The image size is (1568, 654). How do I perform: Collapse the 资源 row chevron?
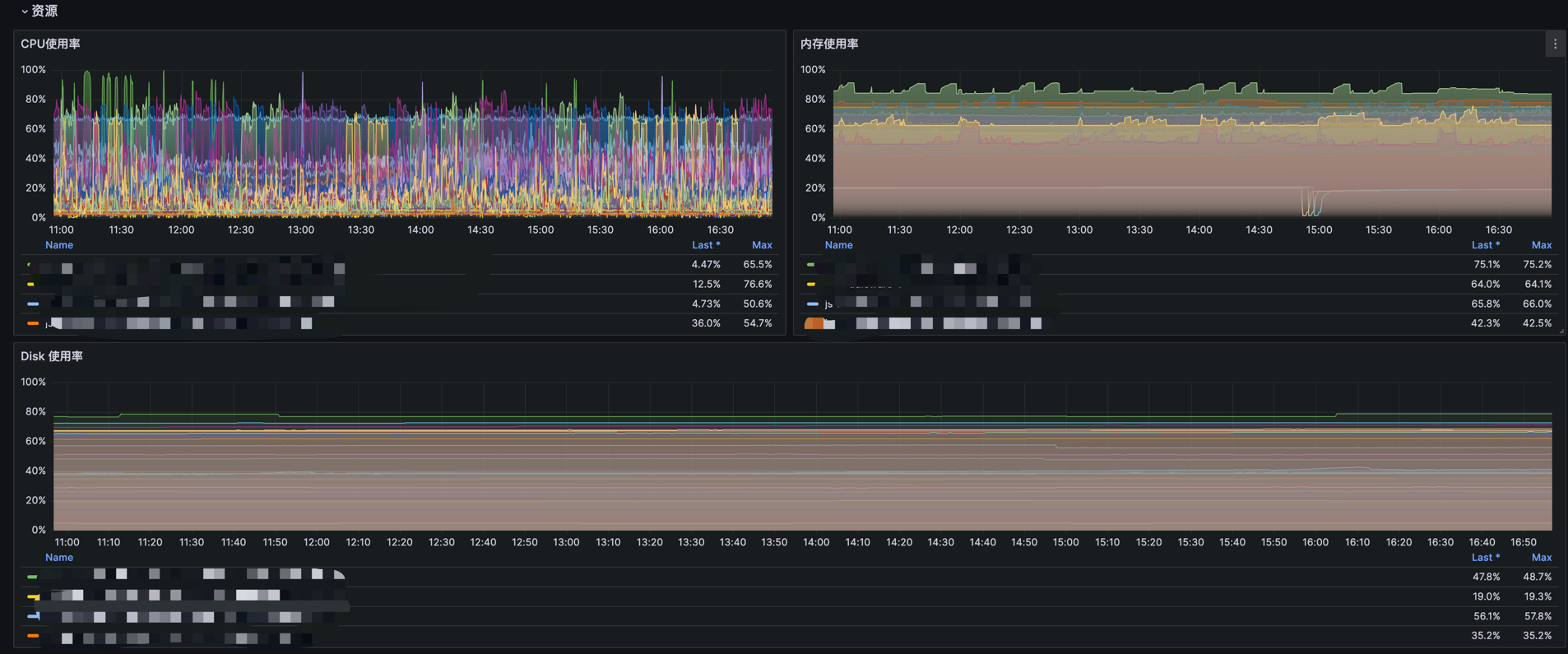tap(25, 12)
